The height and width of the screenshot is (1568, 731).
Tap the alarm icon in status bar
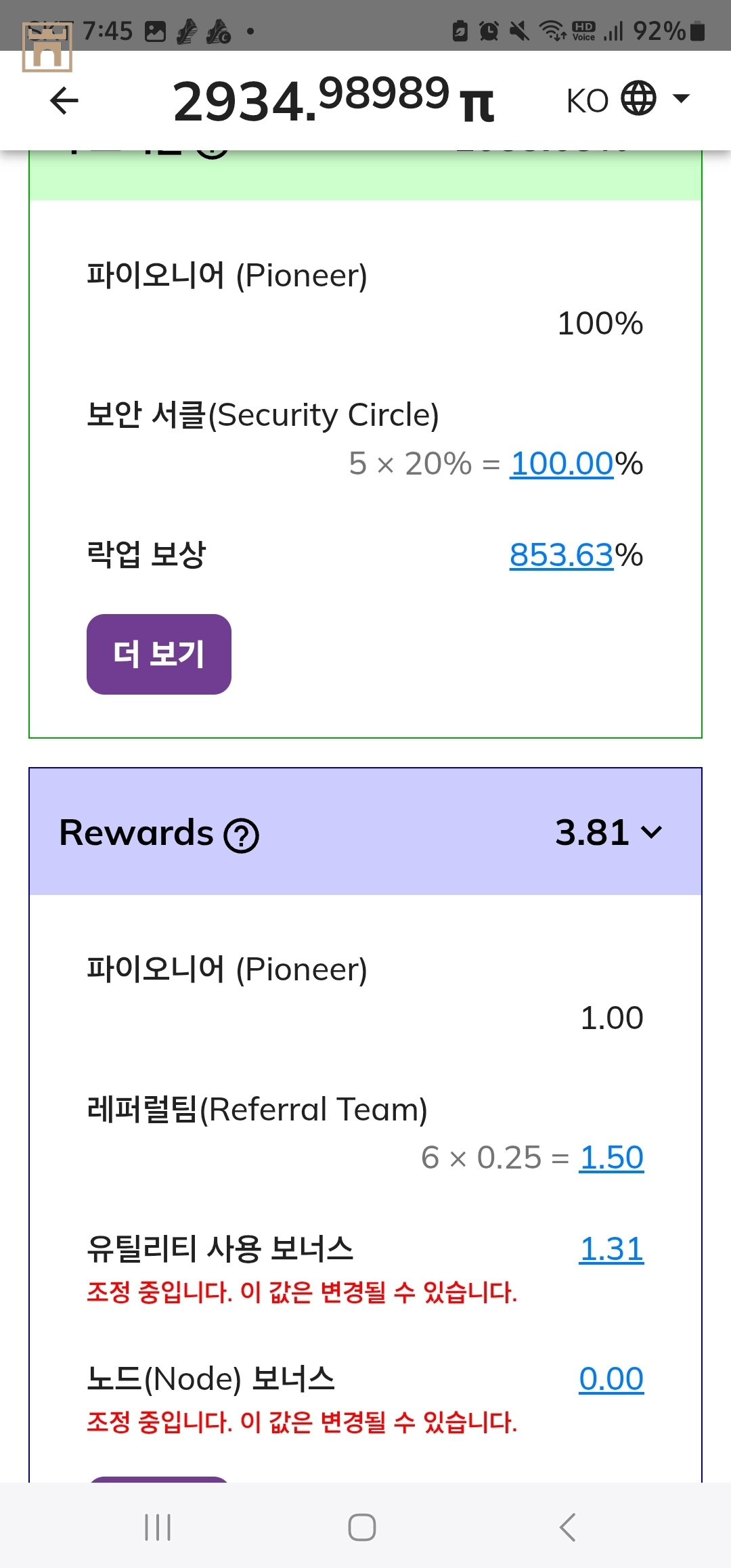(489, 31)
